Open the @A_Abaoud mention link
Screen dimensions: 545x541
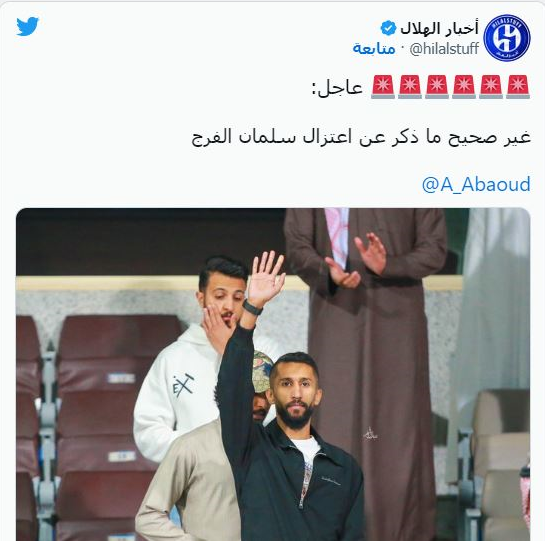point(476,184)
